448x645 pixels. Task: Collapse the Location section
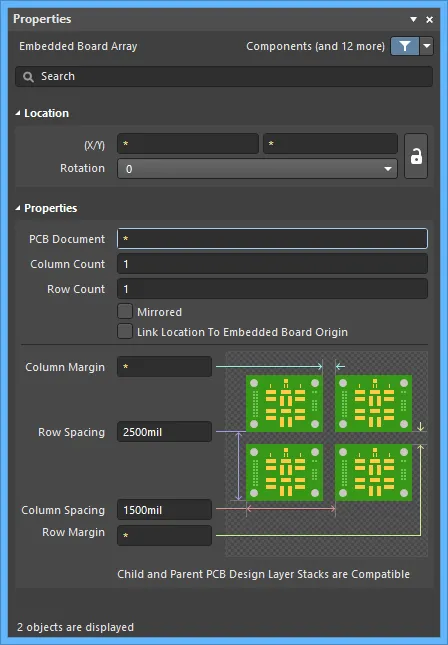[x=18, y=113]
